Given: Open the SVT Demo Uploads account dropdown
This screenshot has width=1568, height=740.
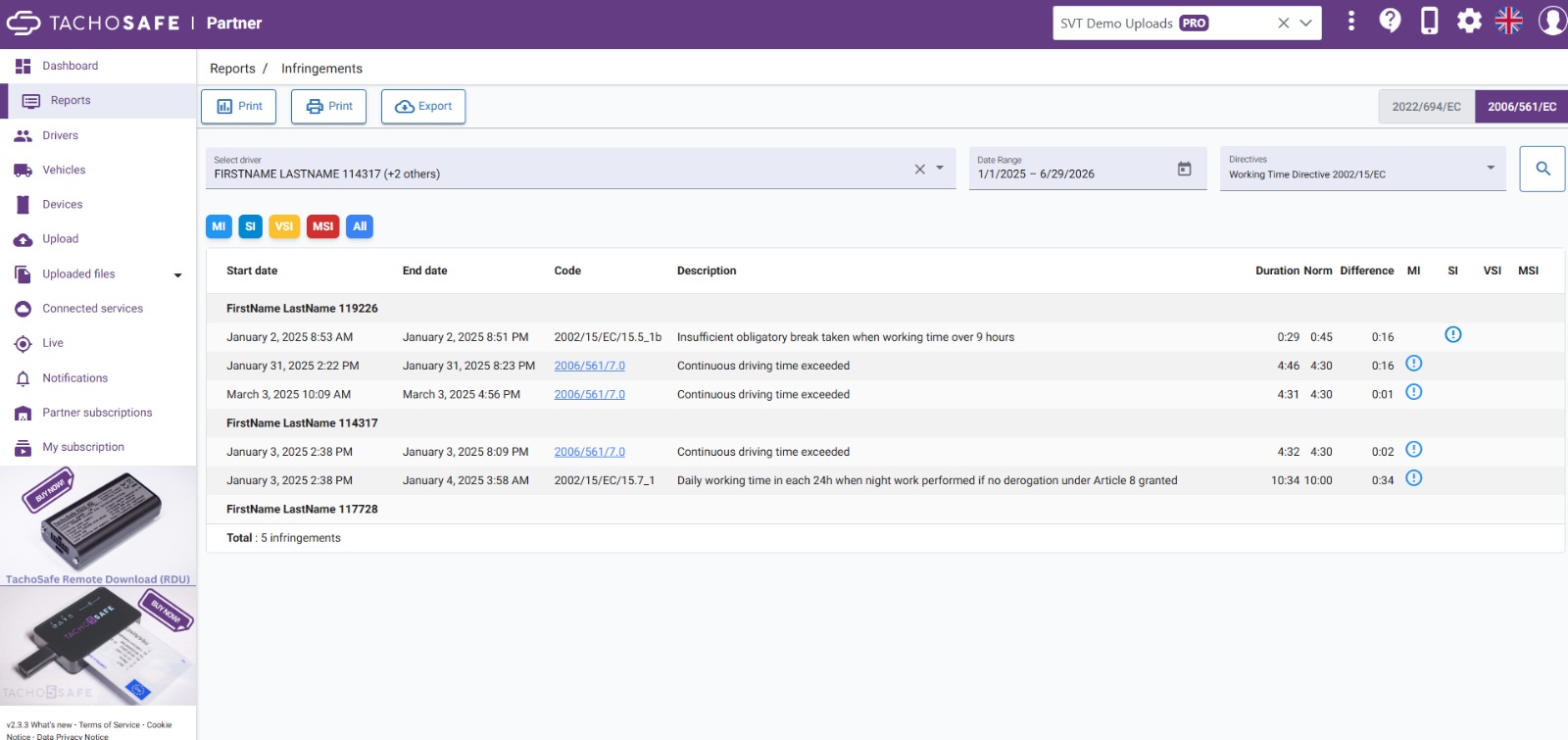Looking at the screenshot, I should (x=1305, y=23).
